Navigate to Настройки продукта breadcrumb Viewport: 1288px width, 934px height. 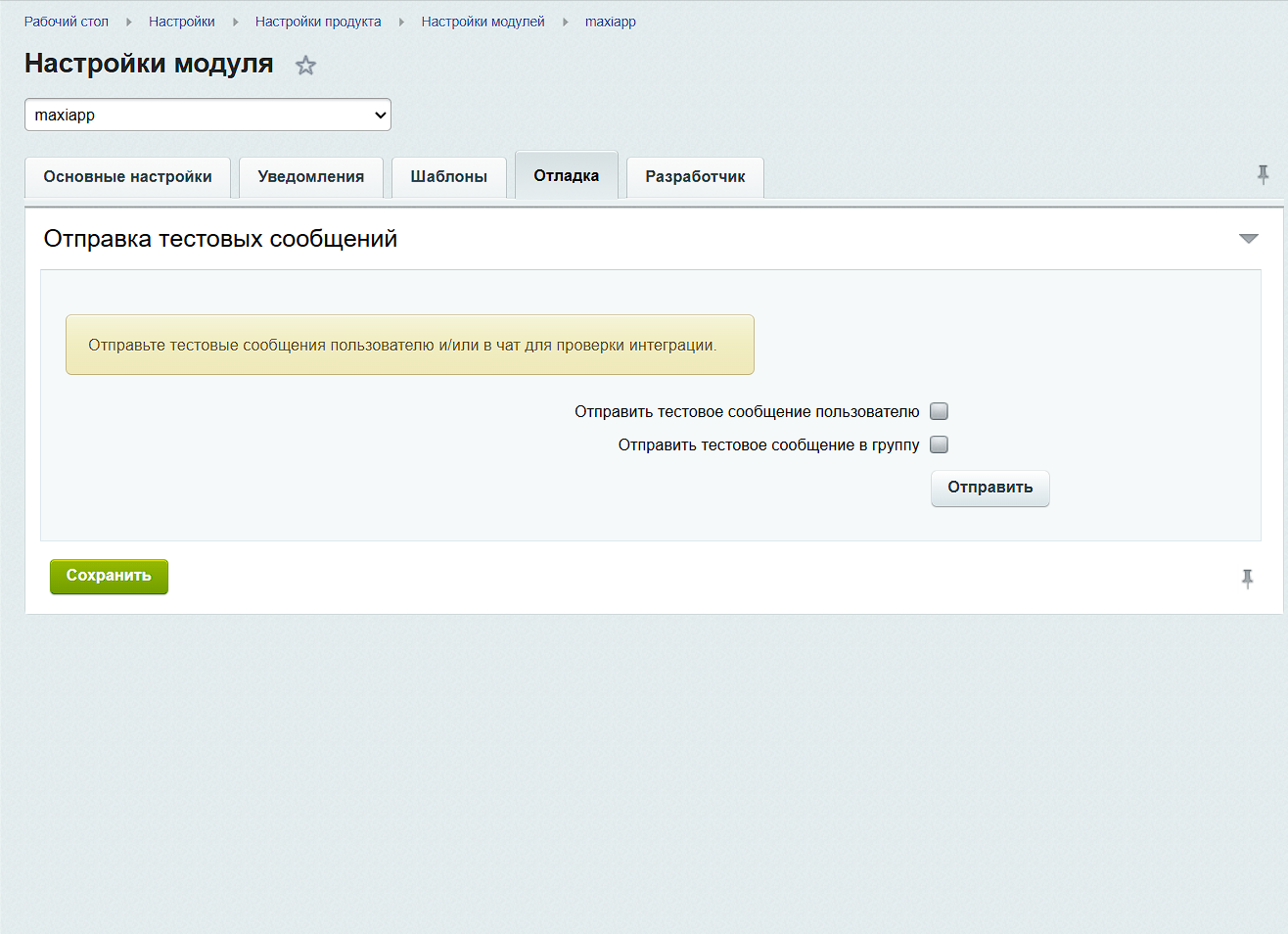tap(318, 22)
